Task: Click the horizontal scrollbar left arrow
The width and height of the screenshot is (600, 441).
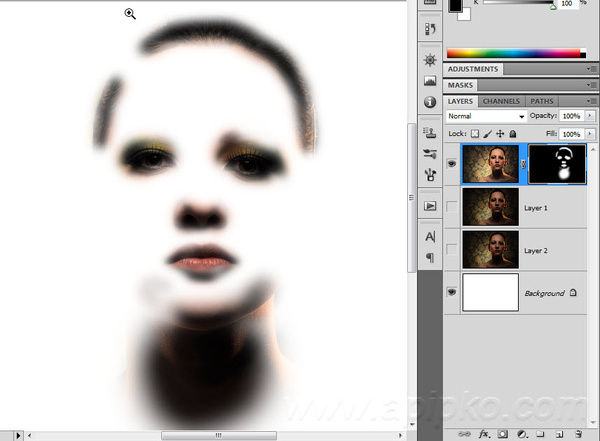Action: [x=29, y=435]
